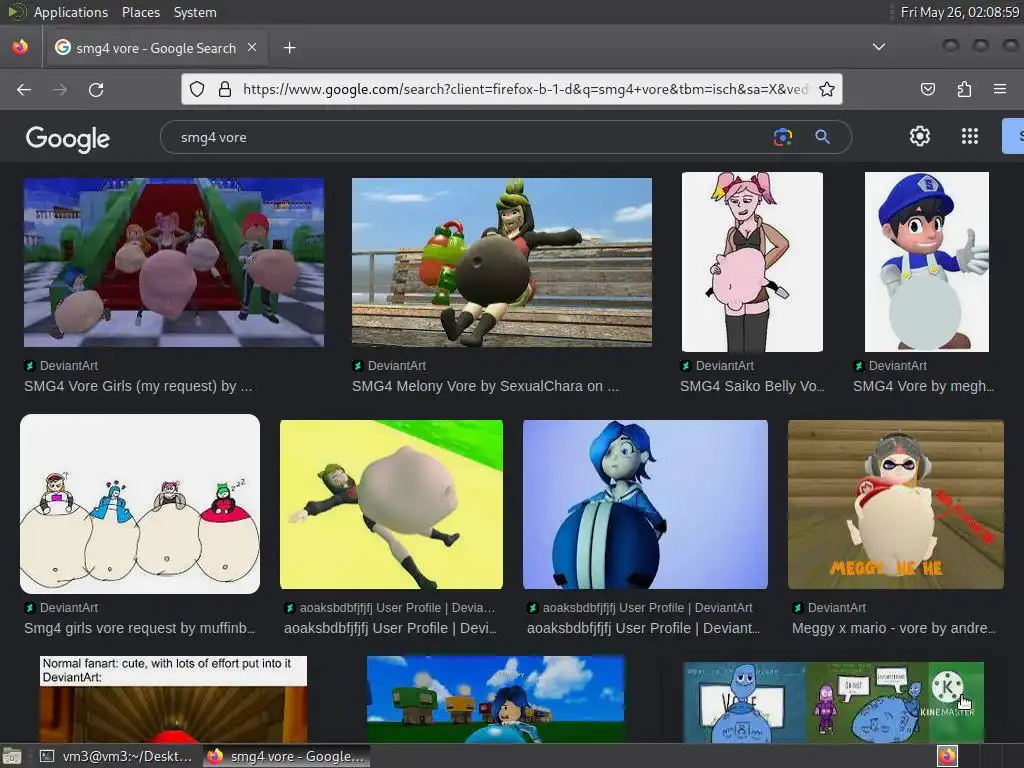This screenshot has height=768, width=1024.
Task: Run the Google search magnifier button
Action: (x=822, y=136)
